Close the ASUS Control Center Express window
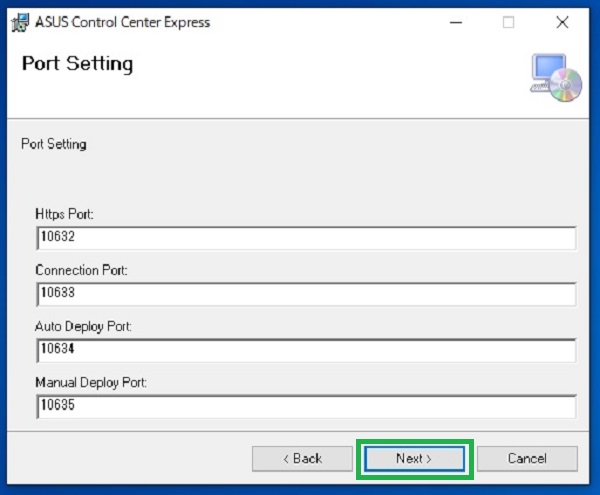The image size is (600, 495). tap(562, 23)
